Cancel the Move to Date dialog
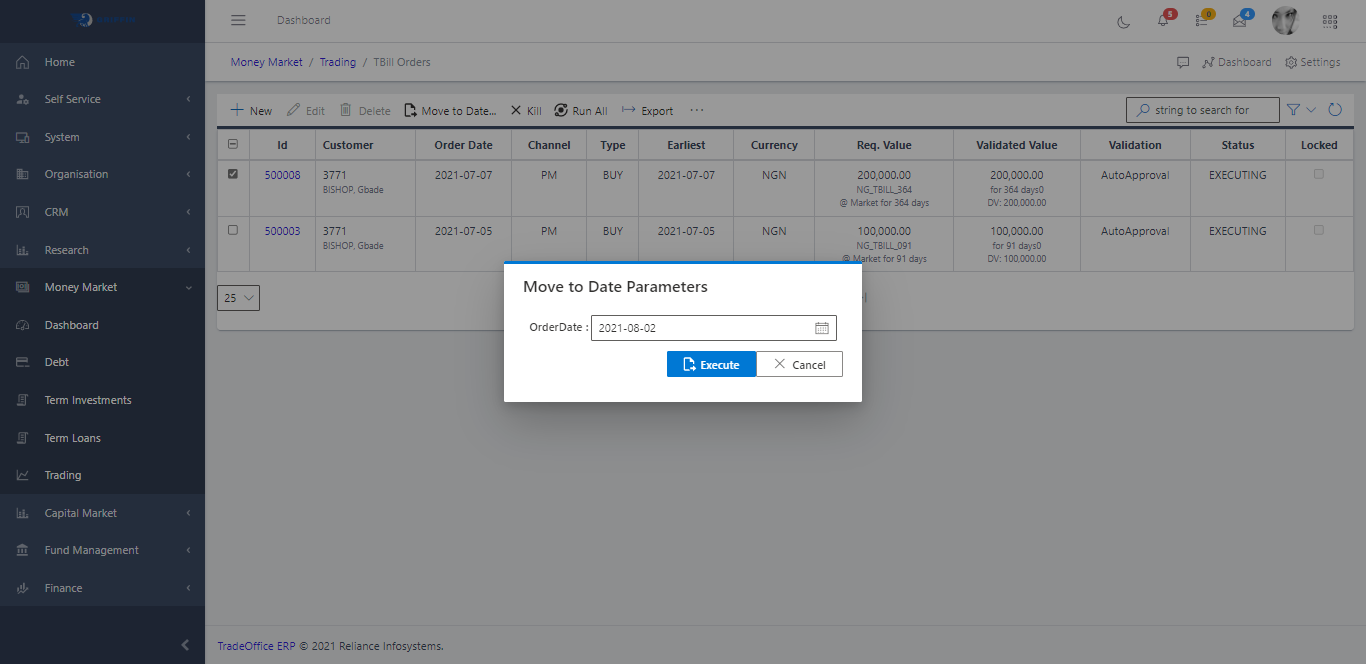The width and height of the screenshot is (1366, 664). coord(799,365)
